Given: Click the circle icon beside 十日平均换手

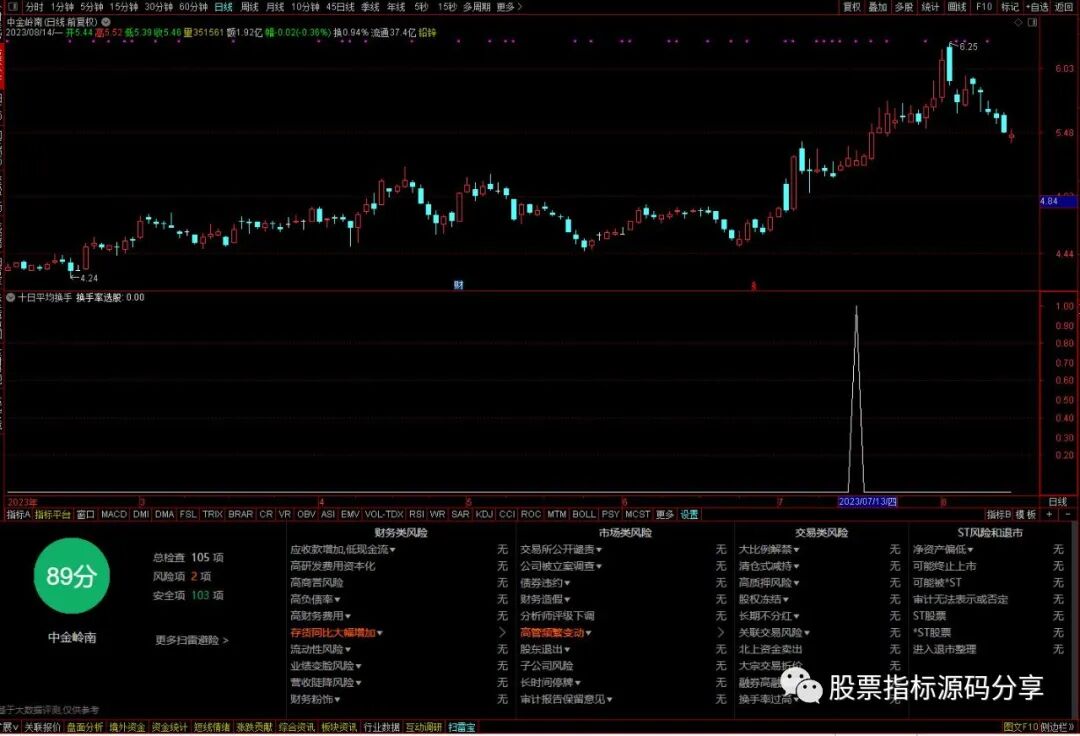Looking at the screenshot, I should (x=10, y=297).
